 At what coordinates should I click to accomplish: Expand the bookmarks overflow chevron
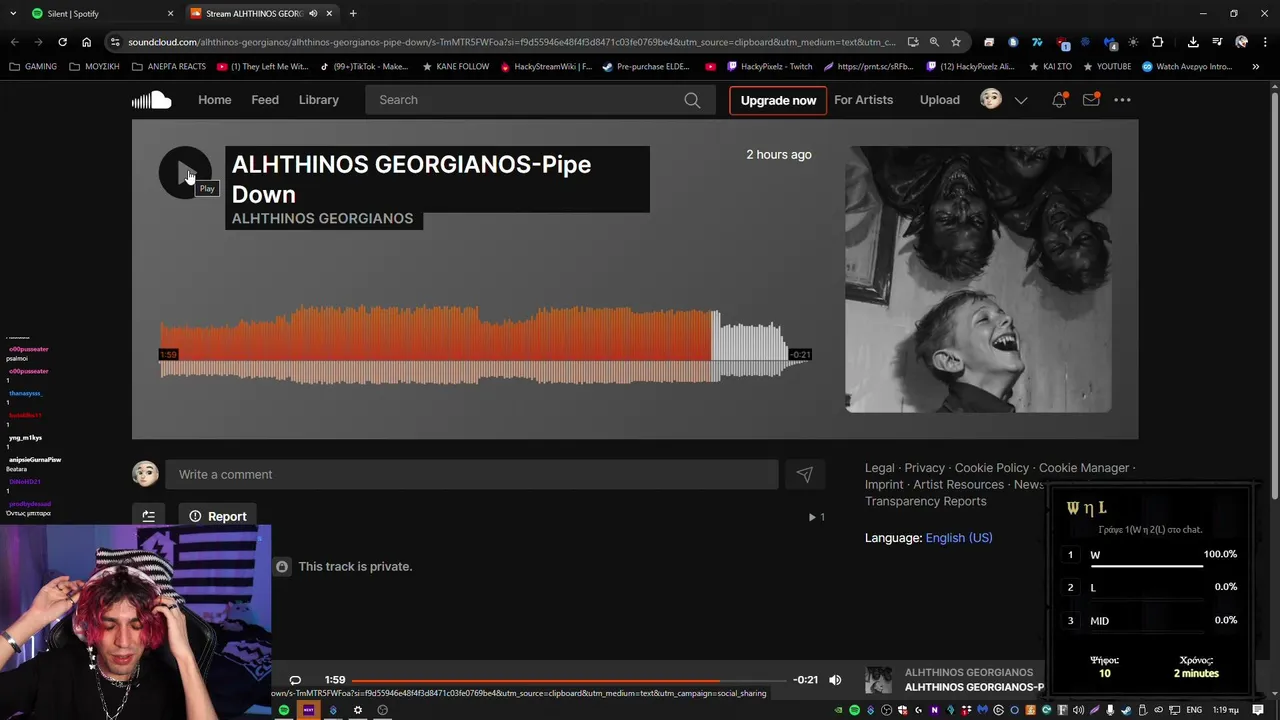point(1255,67)
